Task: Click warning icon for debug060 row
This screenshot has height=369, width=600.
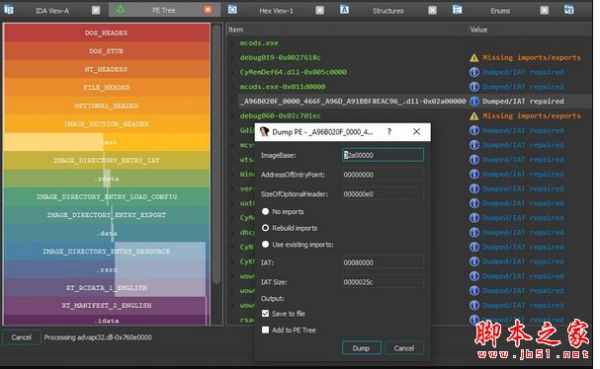Action: pos(474,116)
